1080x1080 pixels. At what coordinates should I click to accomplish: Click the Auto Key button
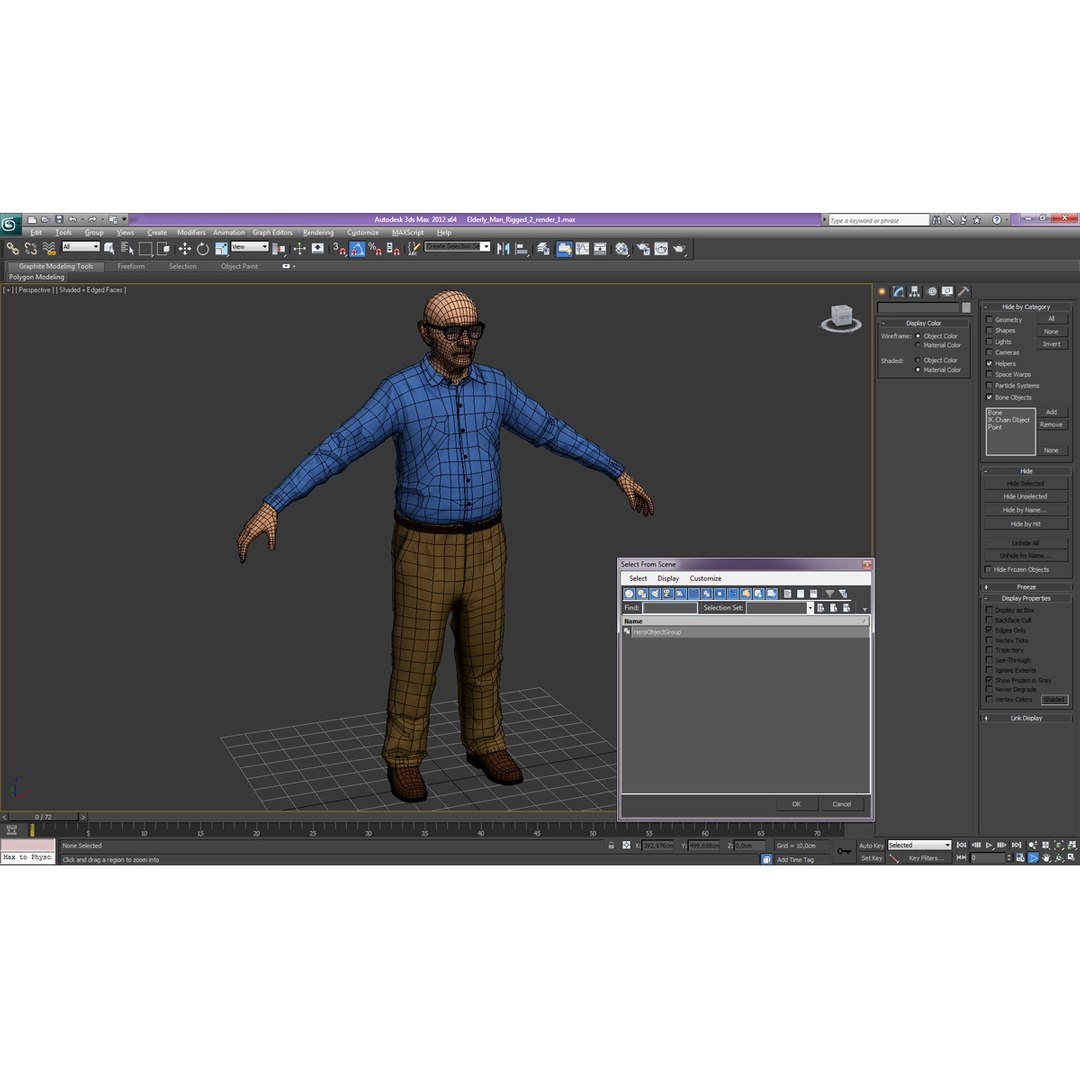[871, 845]
